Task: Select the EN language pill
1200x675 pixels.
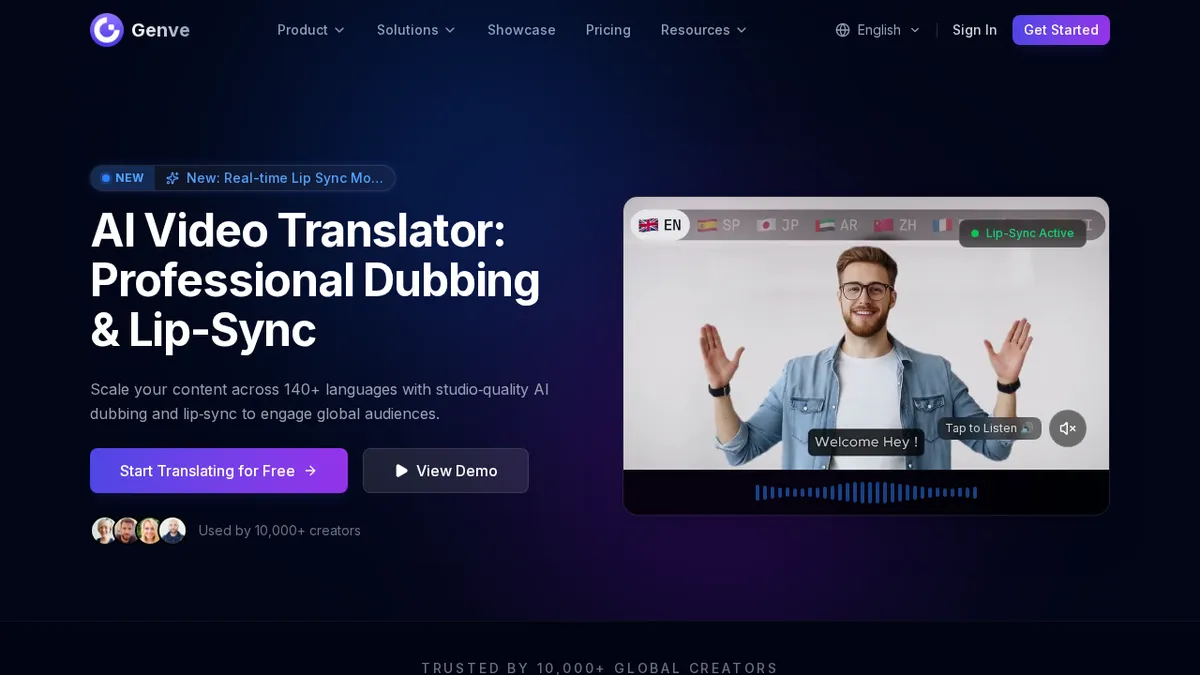Action: pyautogui.click(x=661, y=225)
